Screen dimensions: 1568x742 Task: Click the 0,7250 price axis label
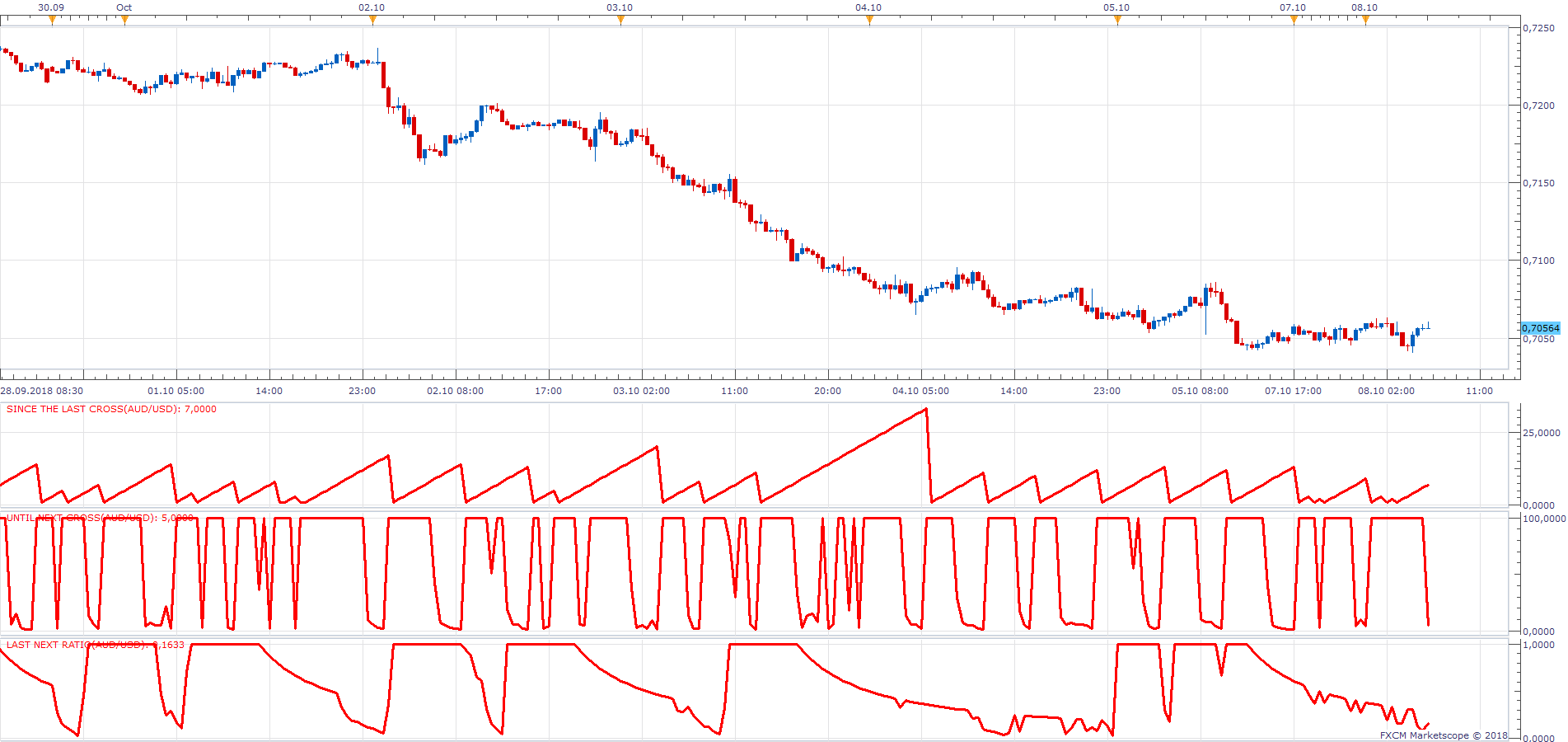1539,28
